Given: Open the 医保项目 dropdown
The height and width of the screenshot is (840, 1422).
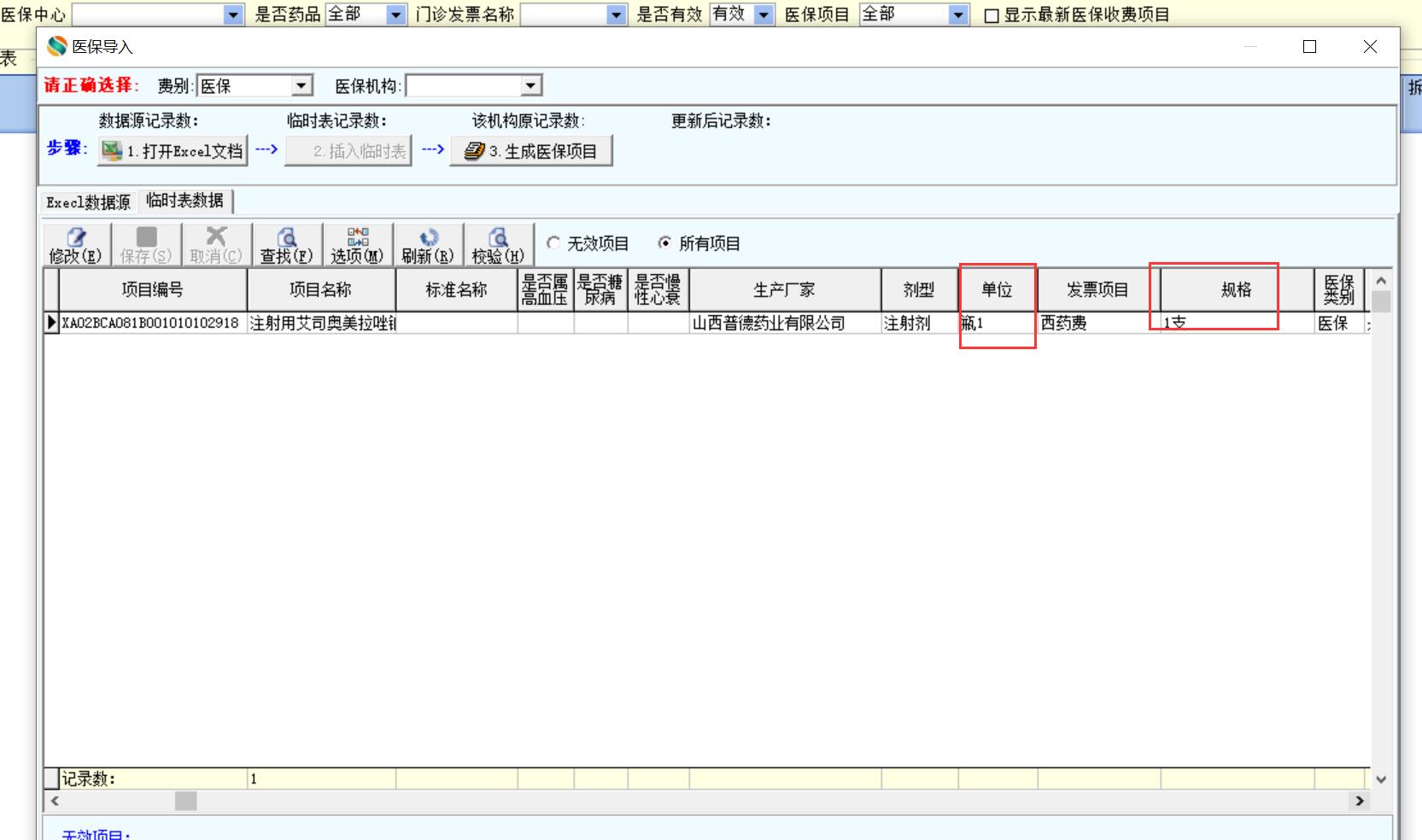Looking at the screenshot, I should coord(958,15).
